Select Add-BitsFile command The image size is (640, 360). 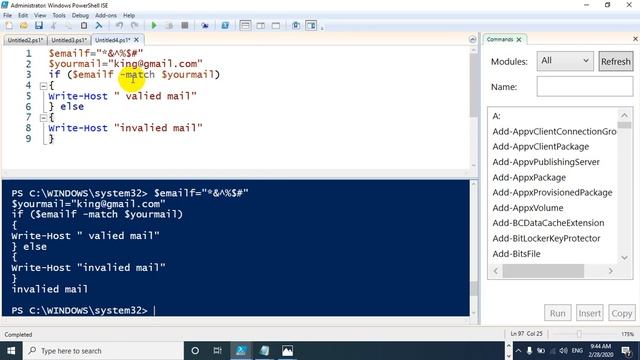516,254
